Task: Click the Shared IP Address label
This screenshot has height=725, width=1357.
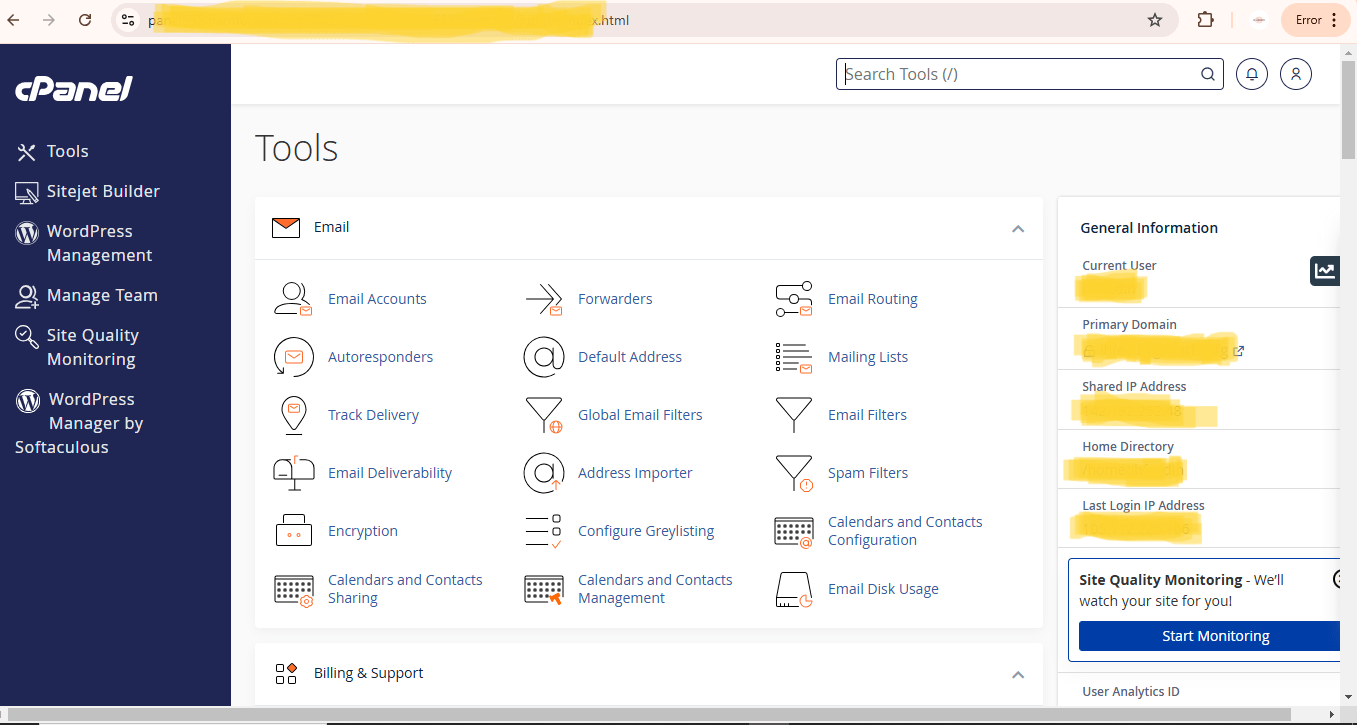Action: [1134, 387]
